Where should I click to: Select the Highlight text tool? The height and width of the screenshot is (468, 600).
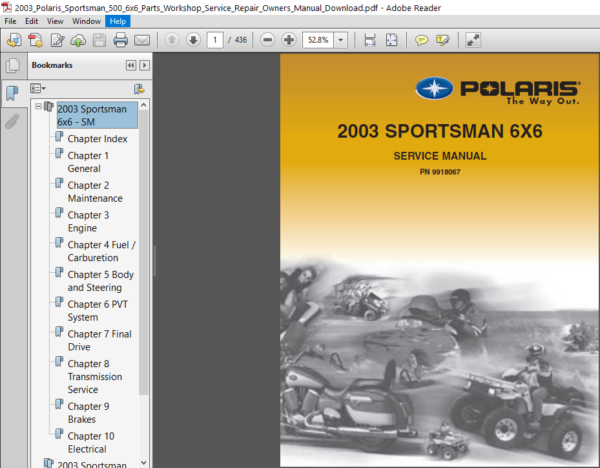point(443,40)
